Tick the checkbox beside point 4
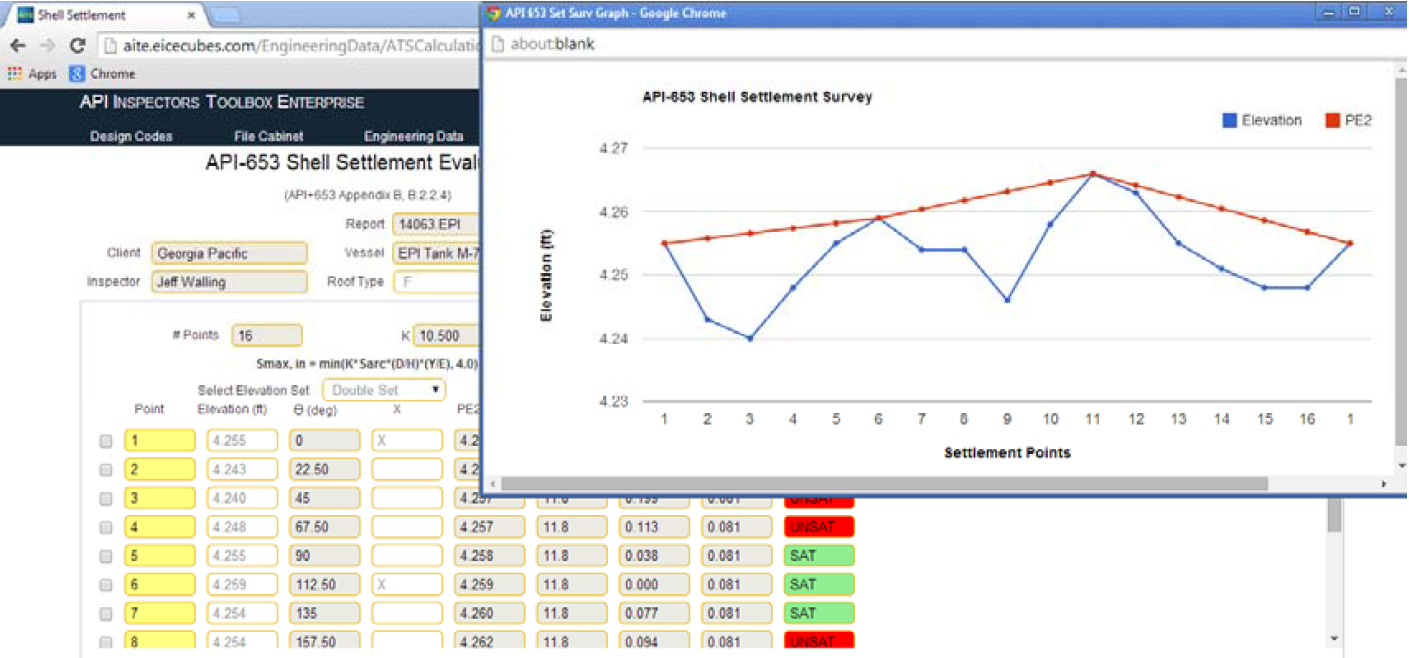Screen dimensions: 1409x658 (106, 527)
